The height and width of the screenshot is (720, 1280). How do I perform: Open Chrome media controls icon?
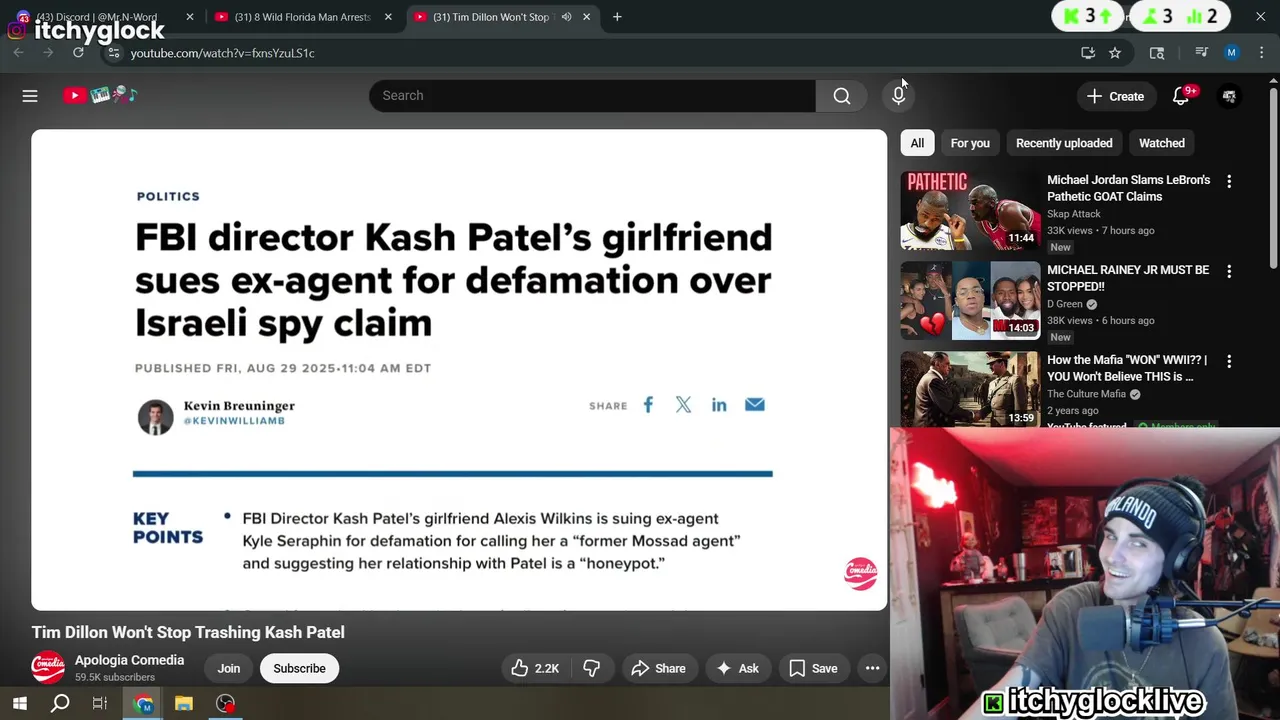click(x=1201, y=53)
